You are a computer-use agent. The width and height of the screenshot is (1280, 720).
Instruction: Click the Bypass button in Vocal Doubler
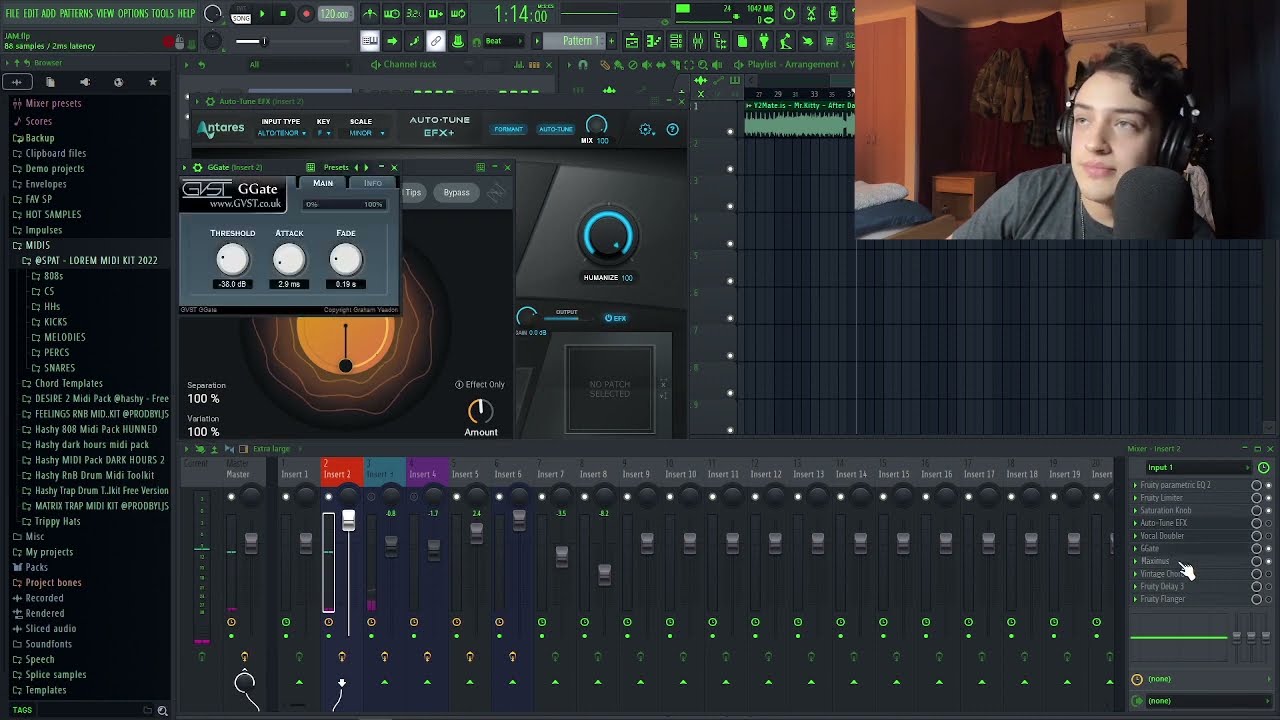456,192
